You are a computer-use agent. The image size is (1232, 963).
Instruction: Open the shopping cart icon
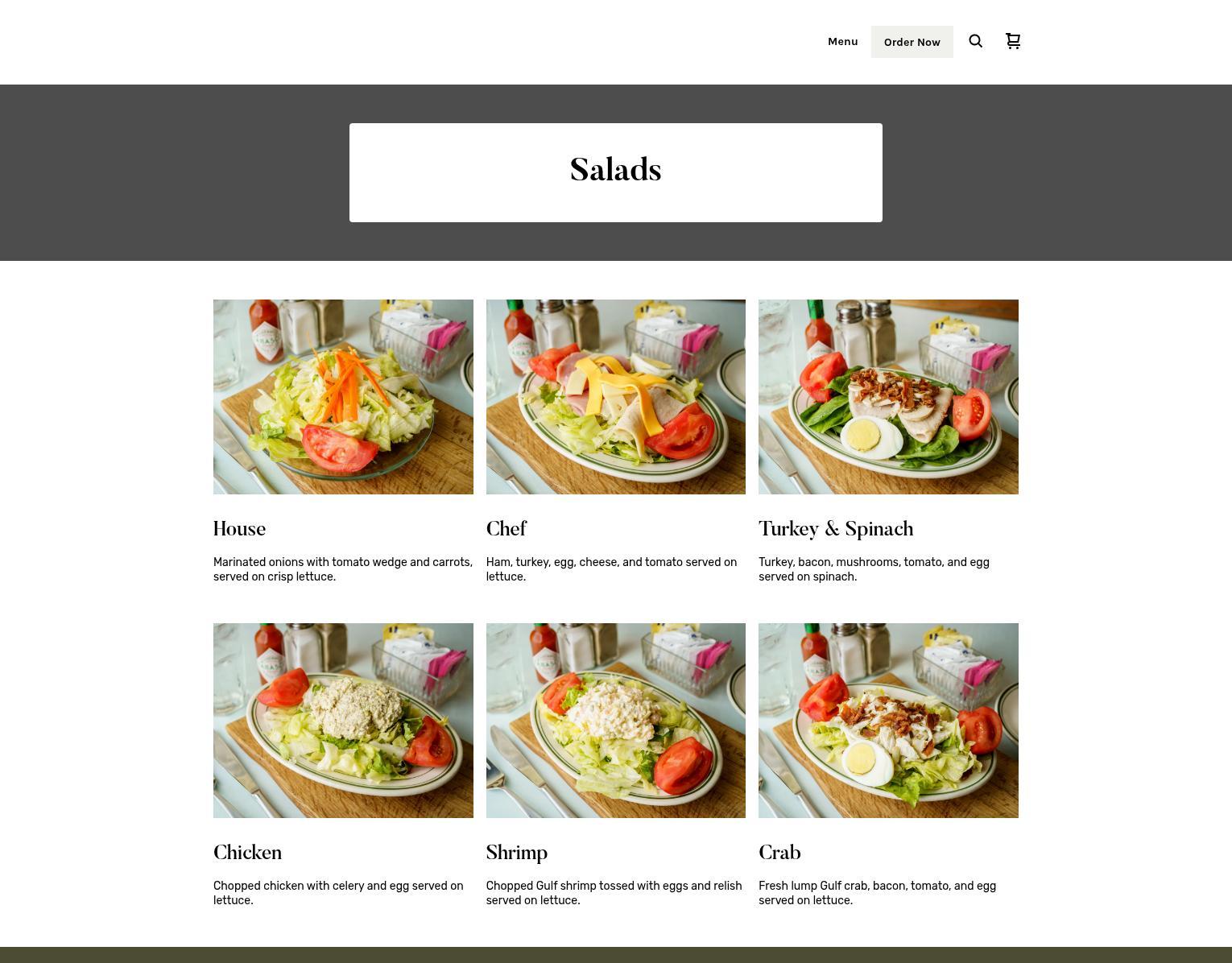pyautogui.click(x=1013, y=41)
